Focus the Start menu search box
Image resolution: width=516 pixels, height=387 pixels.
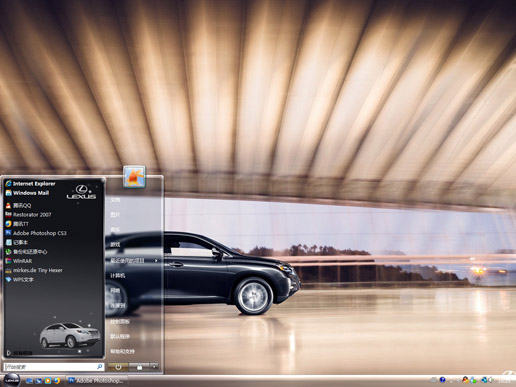(x=54, y=367)
